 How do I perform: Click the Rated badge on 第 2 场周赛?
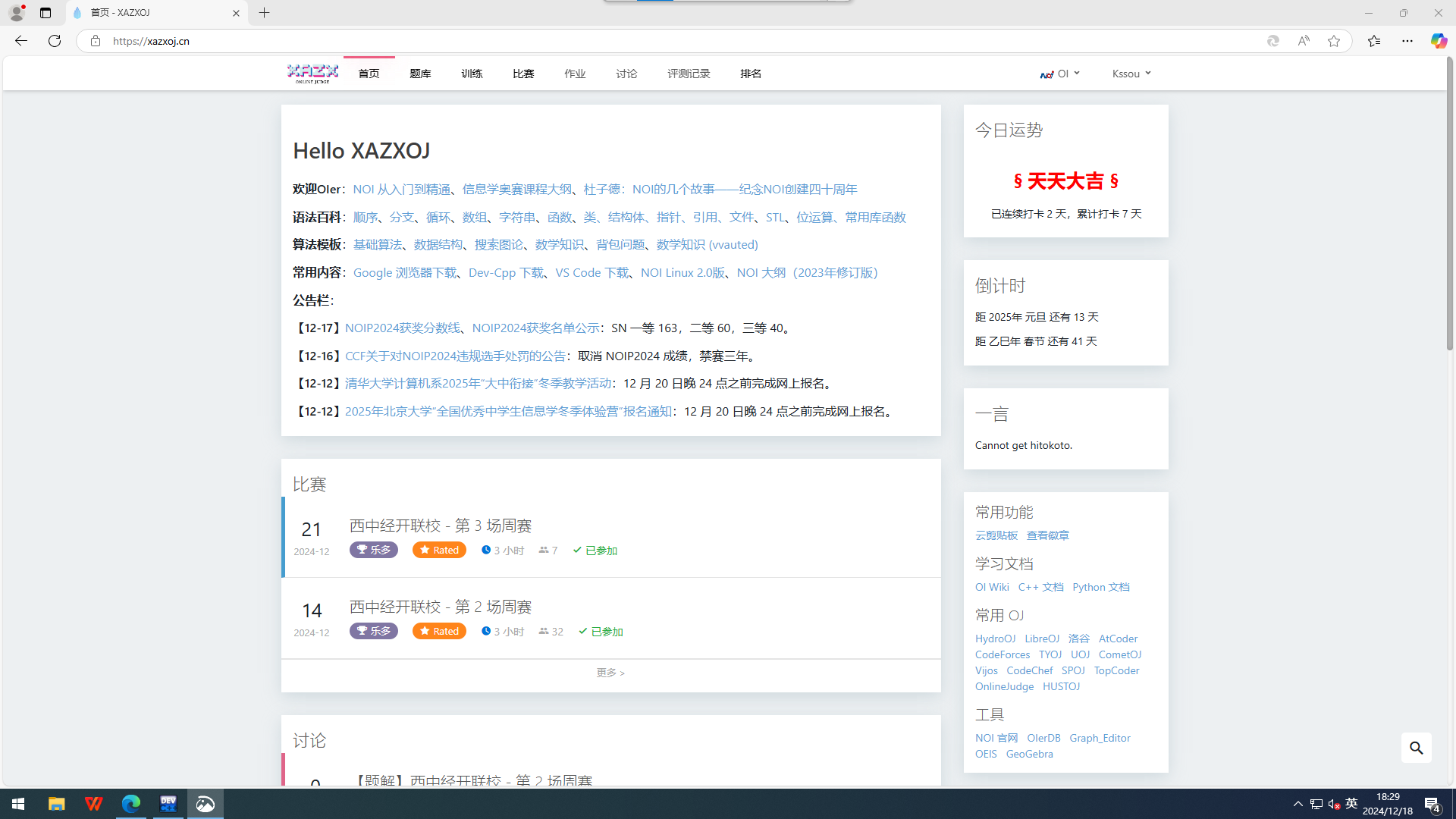439,631
